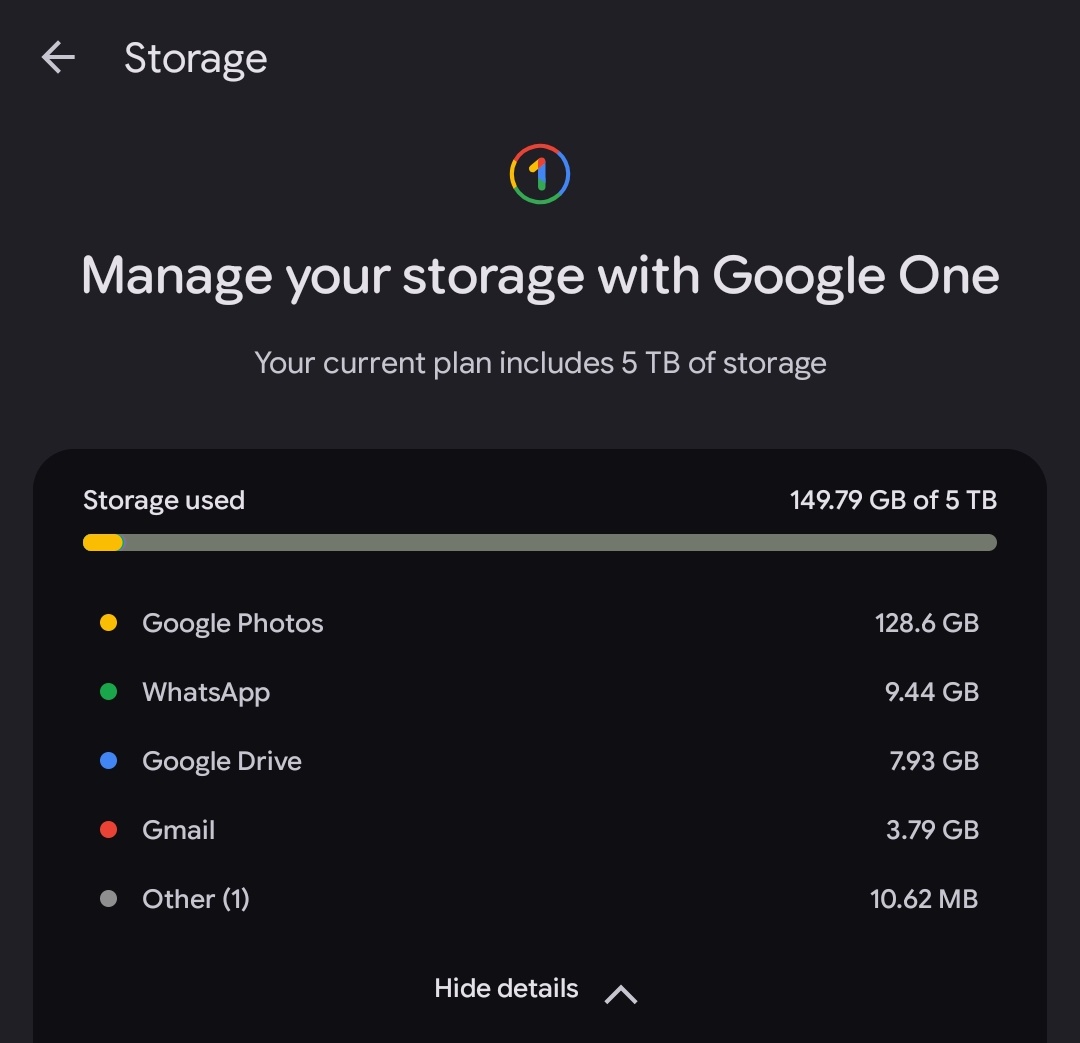This screenshot has height=1043, width=1080.
Task: Open the WhatsApp storage row
Action: click(539, 692)
